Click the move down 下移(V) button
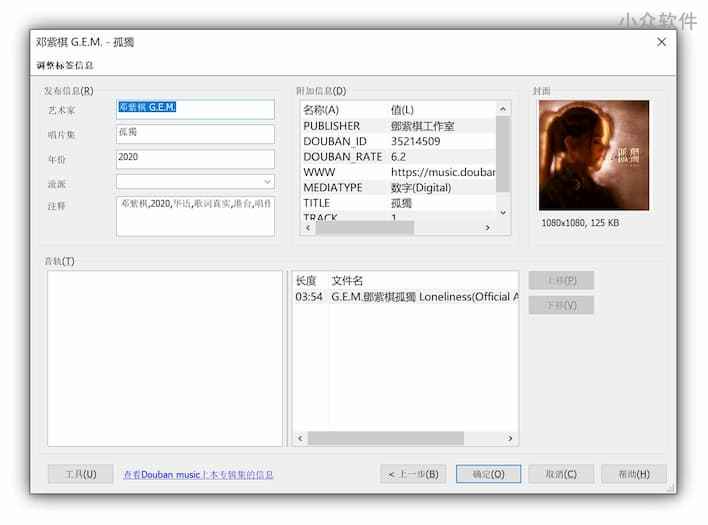The image size is (708, 525). pyautogui.click(x=561, y=305)
